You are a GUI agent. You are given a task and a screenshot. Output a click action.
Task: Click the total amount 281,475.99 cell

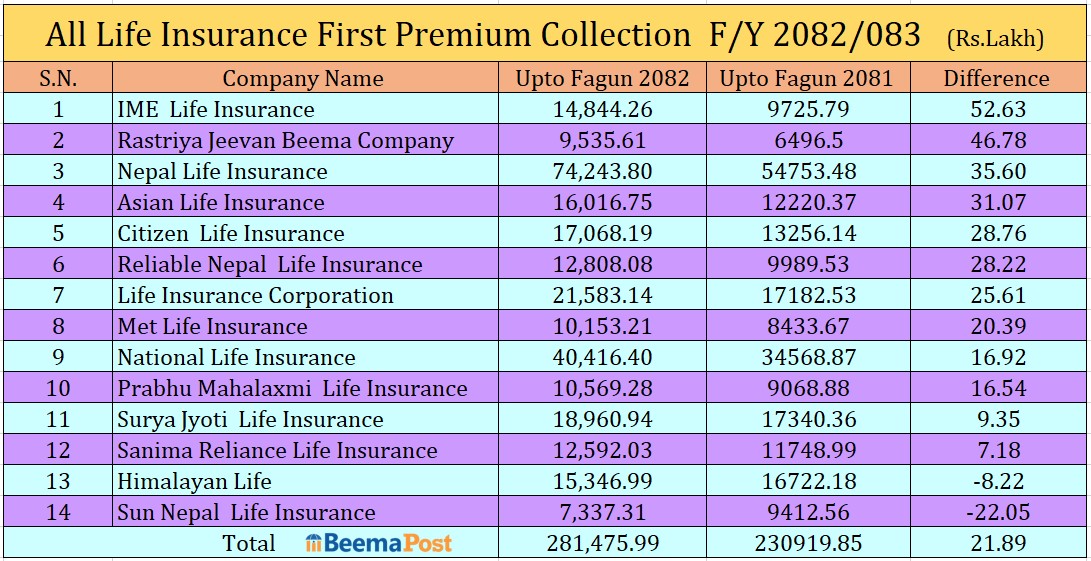[602, 543]
